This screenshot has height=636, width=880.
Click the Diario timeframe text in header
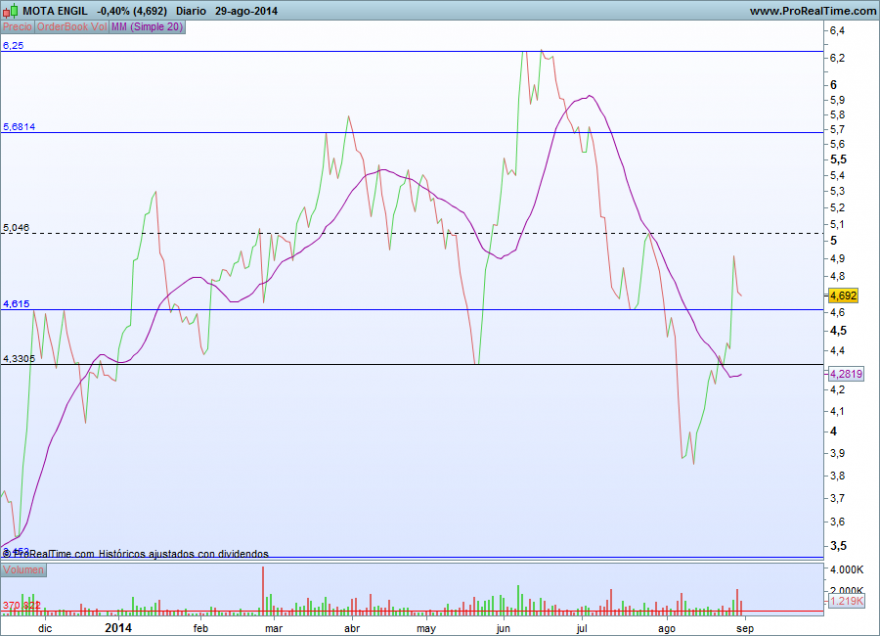click(x=191, y=11)
